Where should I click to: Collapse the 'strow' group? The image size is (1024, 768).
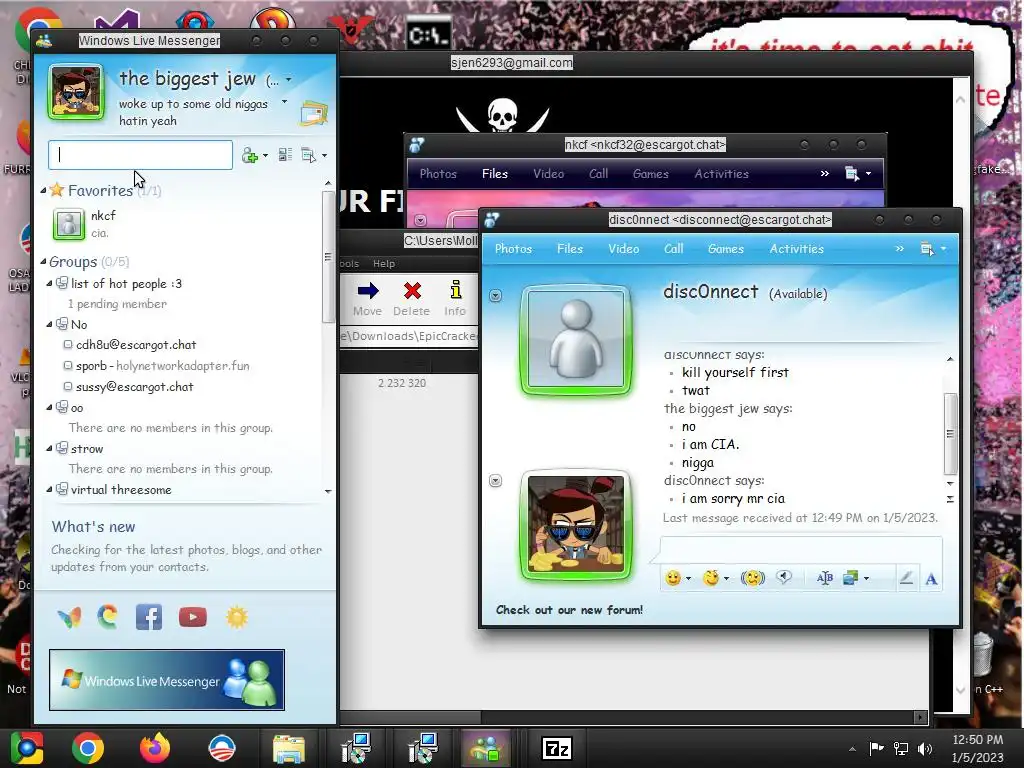(x=49, y=449)
